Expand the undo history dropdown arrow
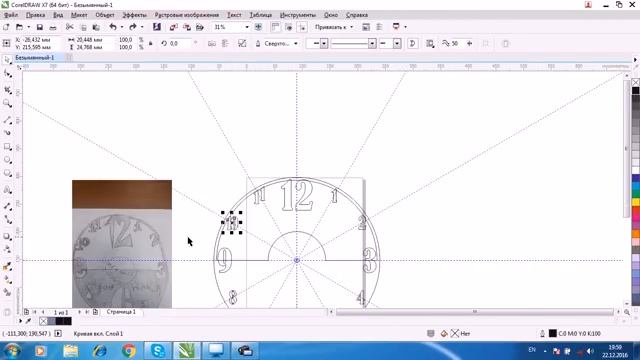The height and width of the screenshot is (360, 640). click(122, 27)
